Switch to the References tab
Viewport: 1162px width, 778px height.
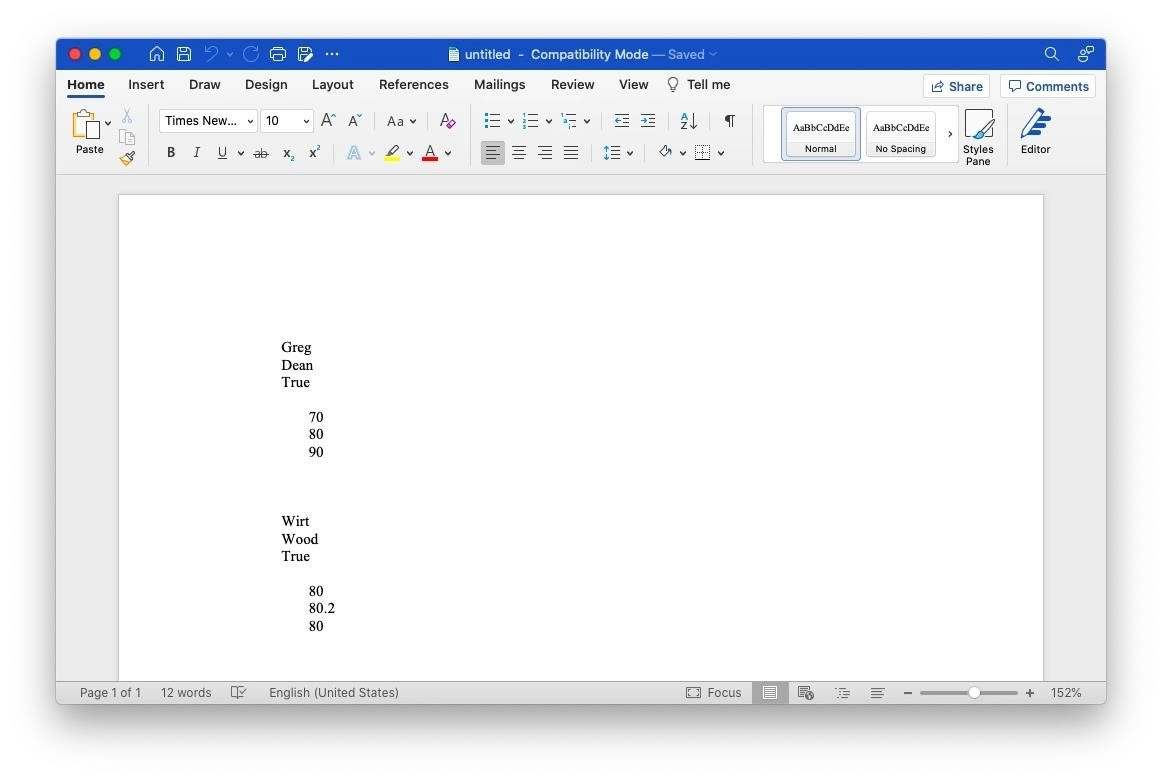coord(414,84)
